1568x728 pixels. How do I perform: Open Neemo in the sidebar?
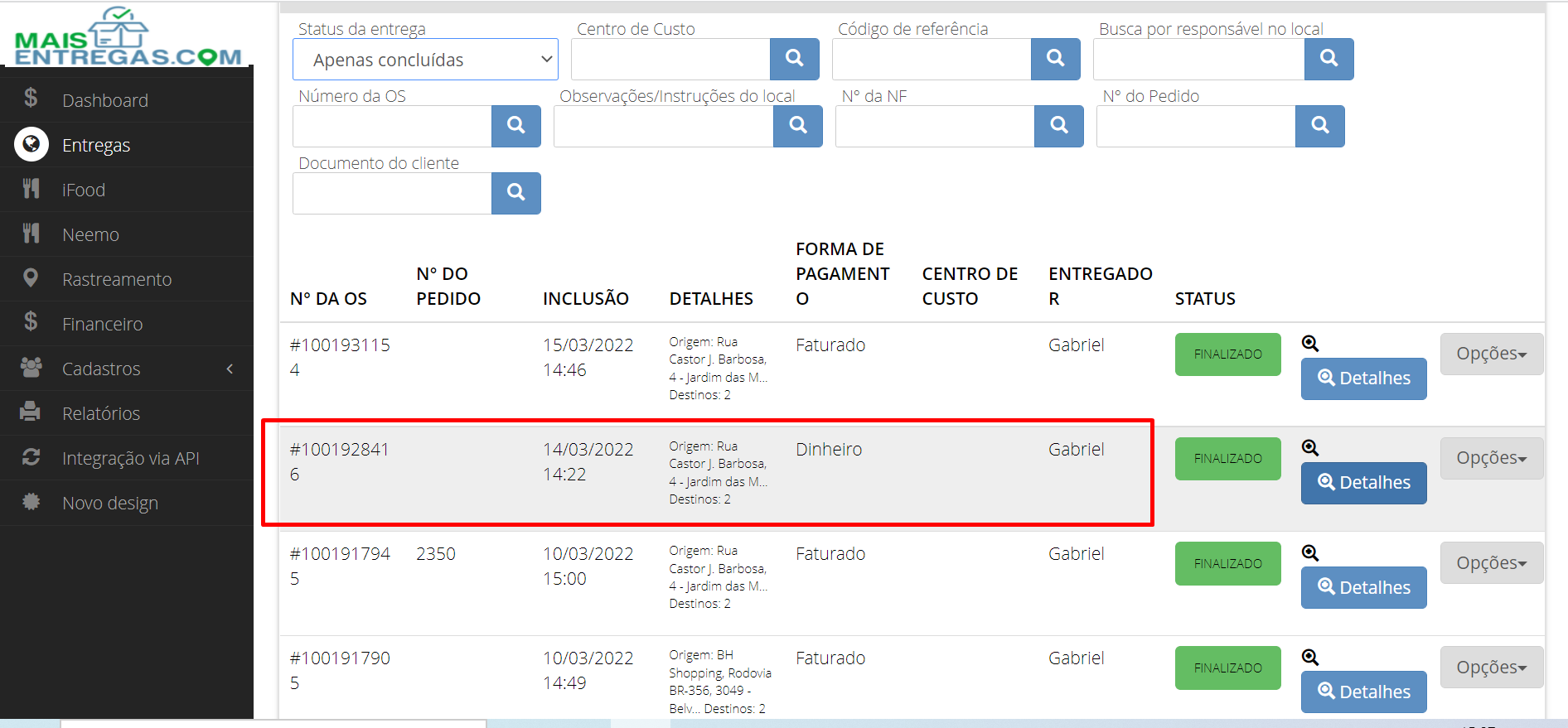point(127,234)
